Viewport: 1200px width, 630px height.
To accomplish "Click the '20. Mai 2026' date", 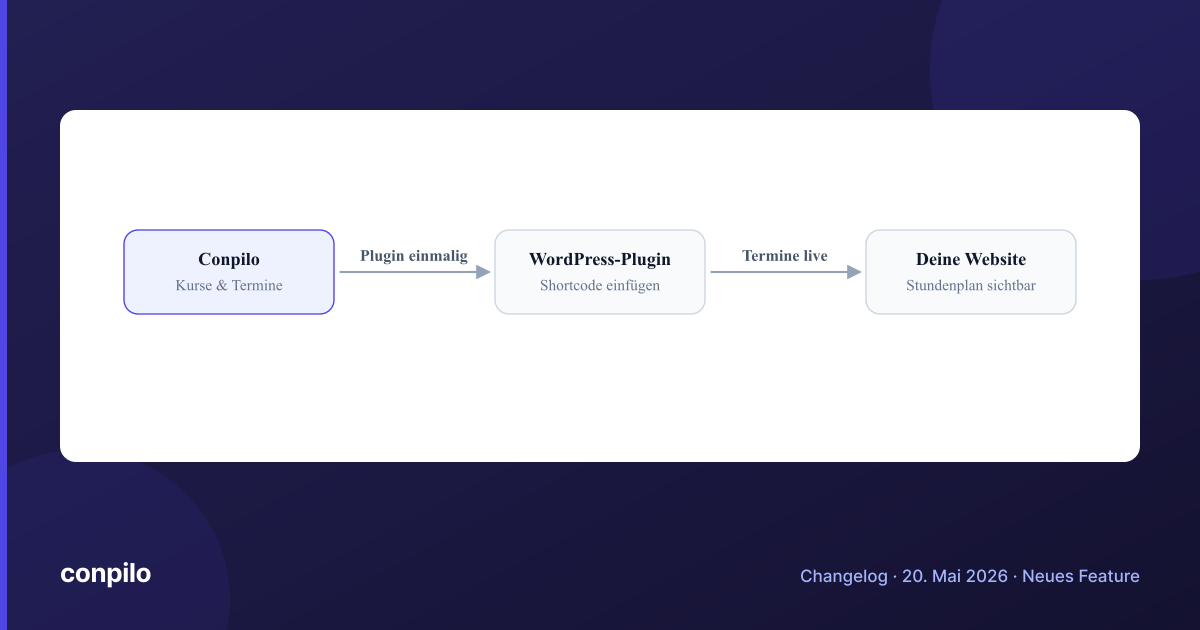I will tap(955, 576).
